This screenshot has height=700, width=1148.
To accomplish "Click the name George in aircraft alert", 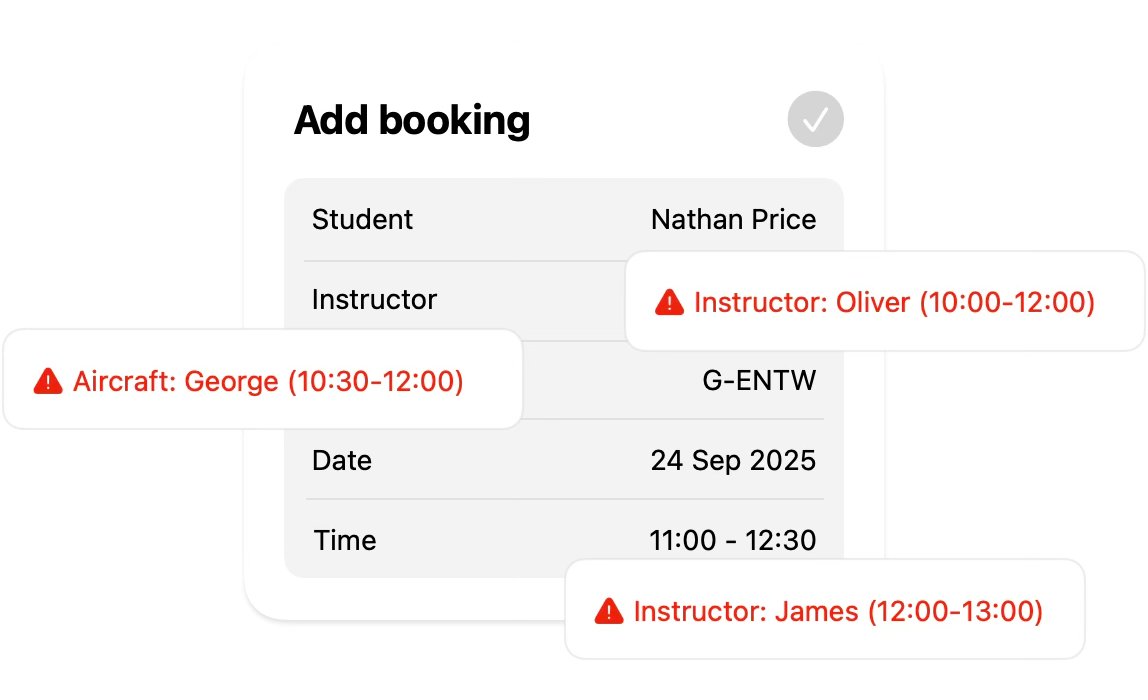I will point(232,381).
